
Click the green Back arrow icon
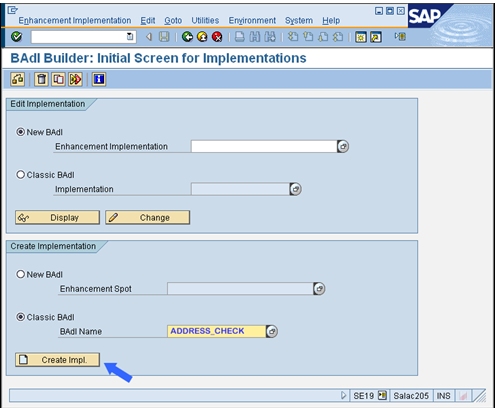(x=187, y=37)
